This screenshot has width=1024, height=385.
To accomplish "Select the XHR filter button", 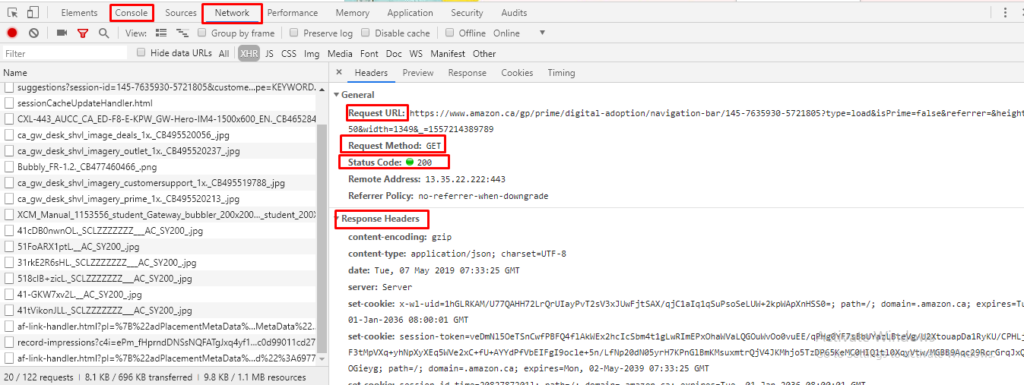I will (x=248, y=54).
